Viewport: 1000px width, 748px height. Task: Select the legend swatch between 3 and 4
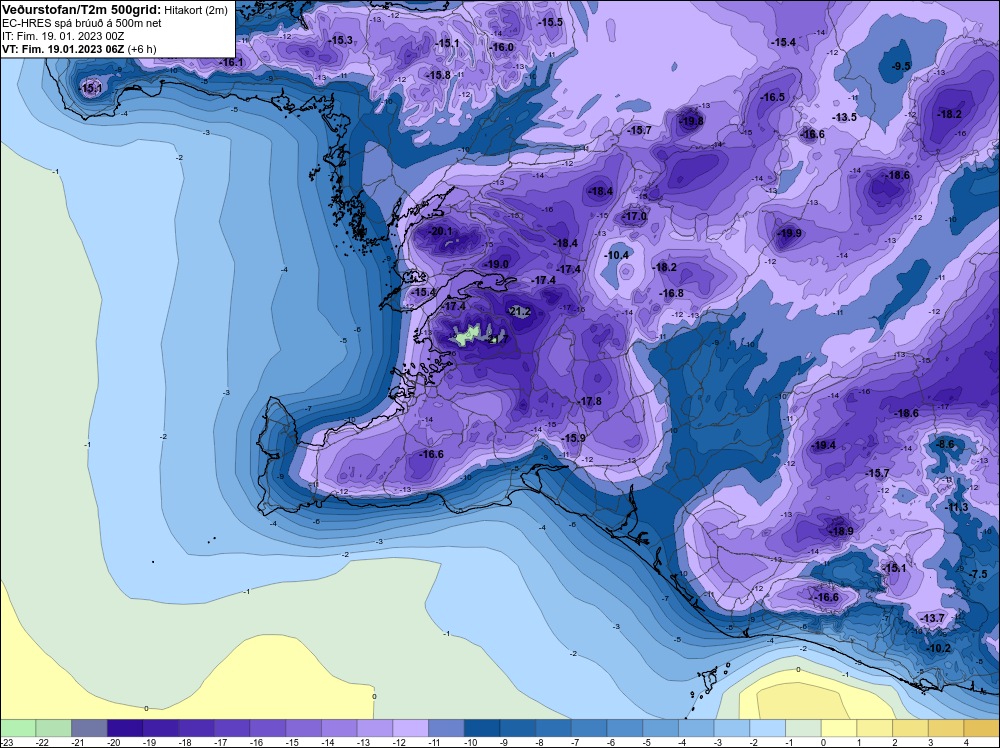point(946,728)
